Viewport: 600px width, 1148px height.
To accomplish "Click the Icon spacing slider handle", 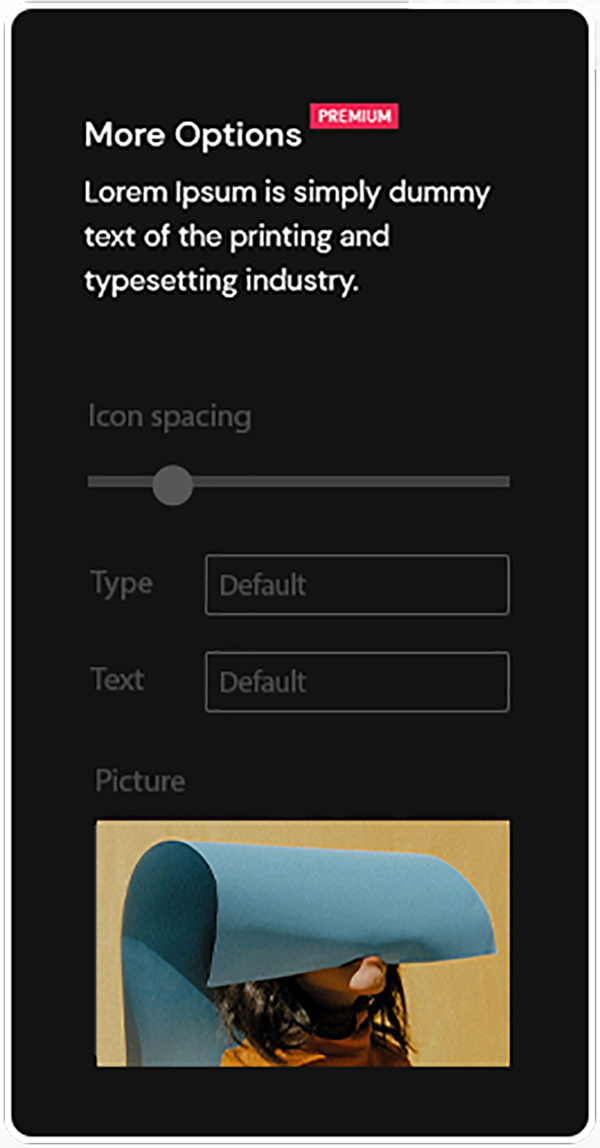I will [x=173, y=484].
